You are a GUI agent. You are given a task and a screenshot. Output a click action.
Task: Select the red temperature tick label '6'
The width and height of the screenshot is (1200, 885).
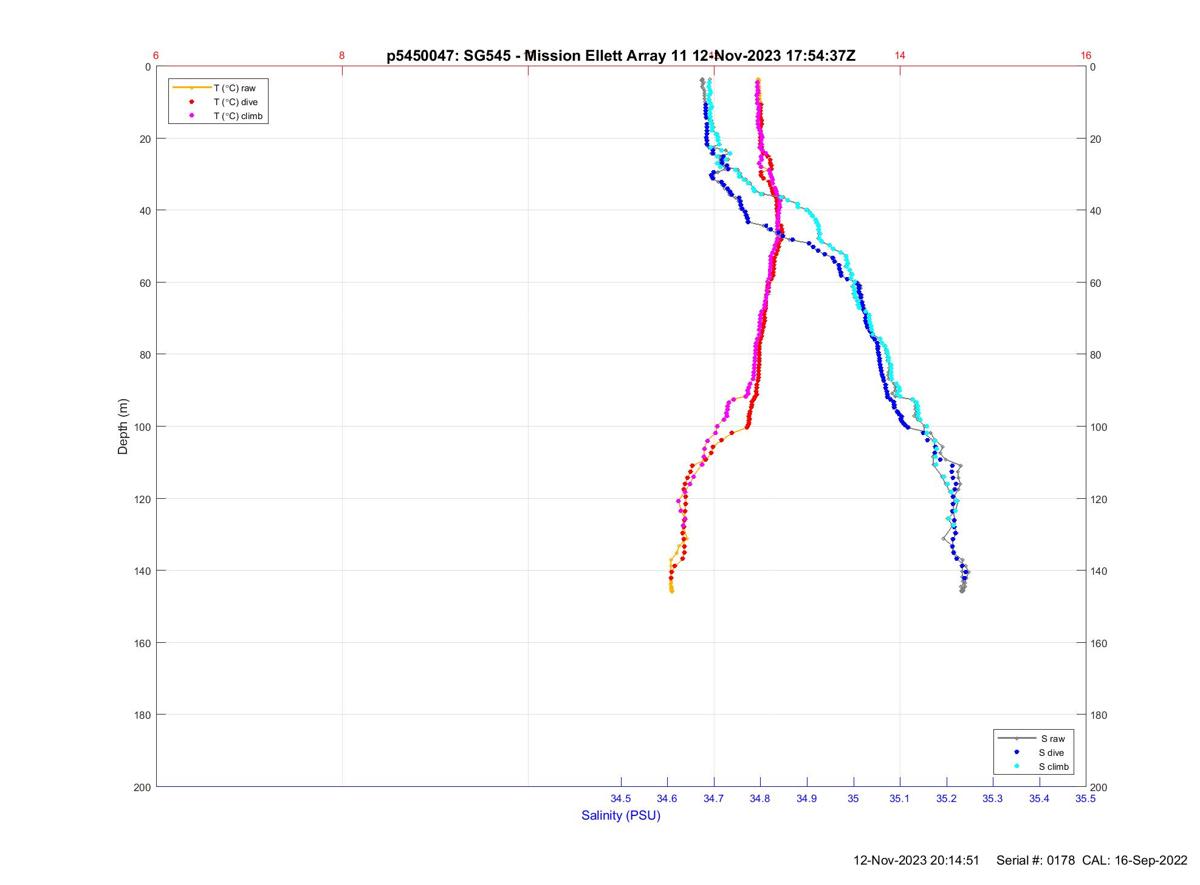tap(157, 56)
